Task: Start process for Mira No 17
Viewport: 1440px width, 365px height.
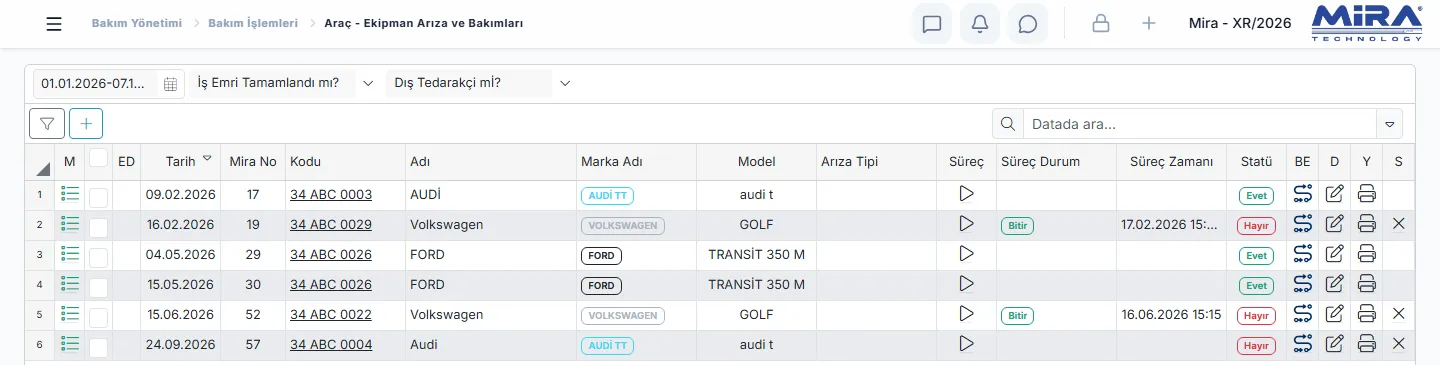Action: (x=966, y=194)
